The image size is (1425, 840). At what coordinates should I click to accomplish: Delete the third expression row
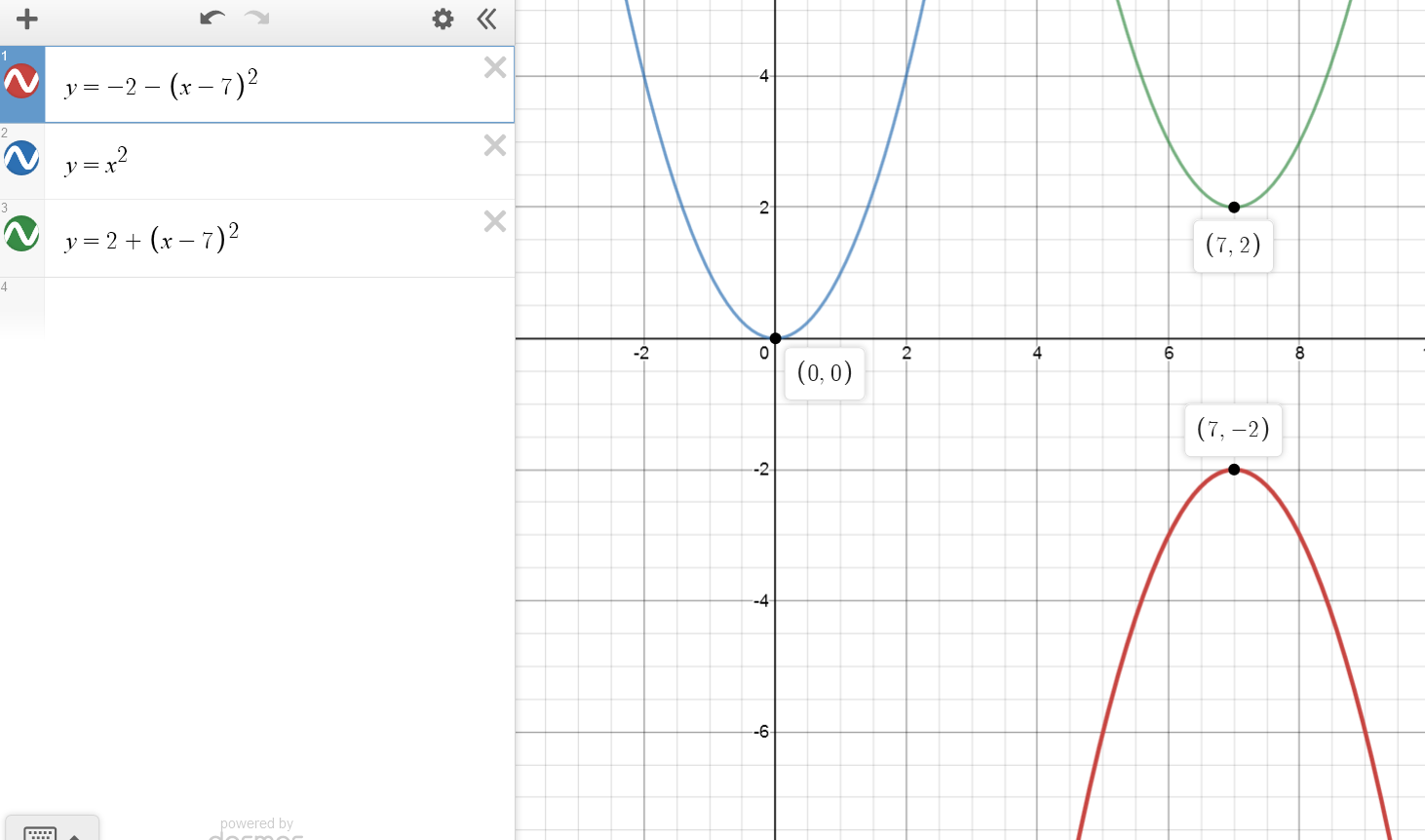(495, 221)
